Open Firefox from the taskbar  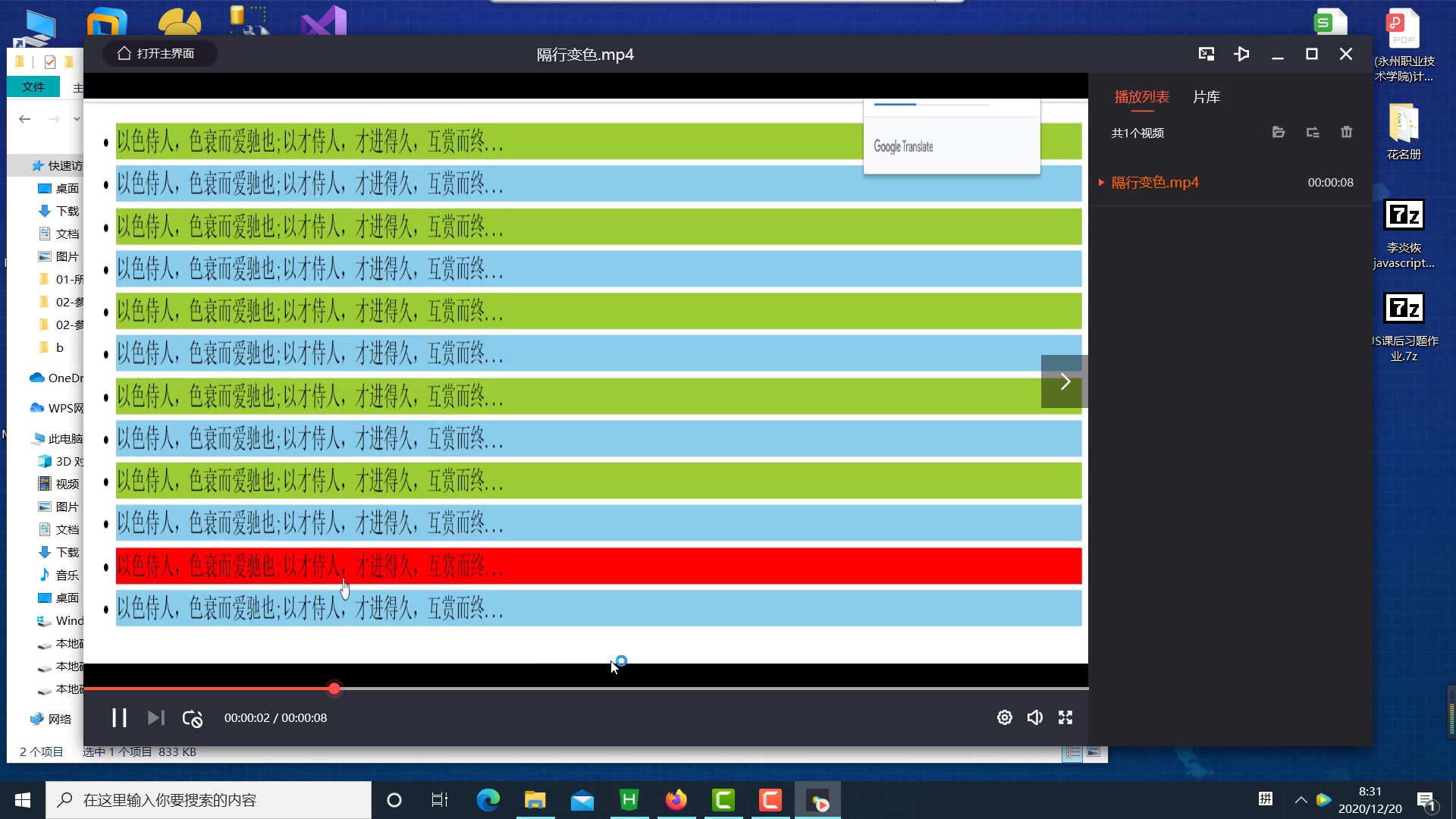(676, 800)
